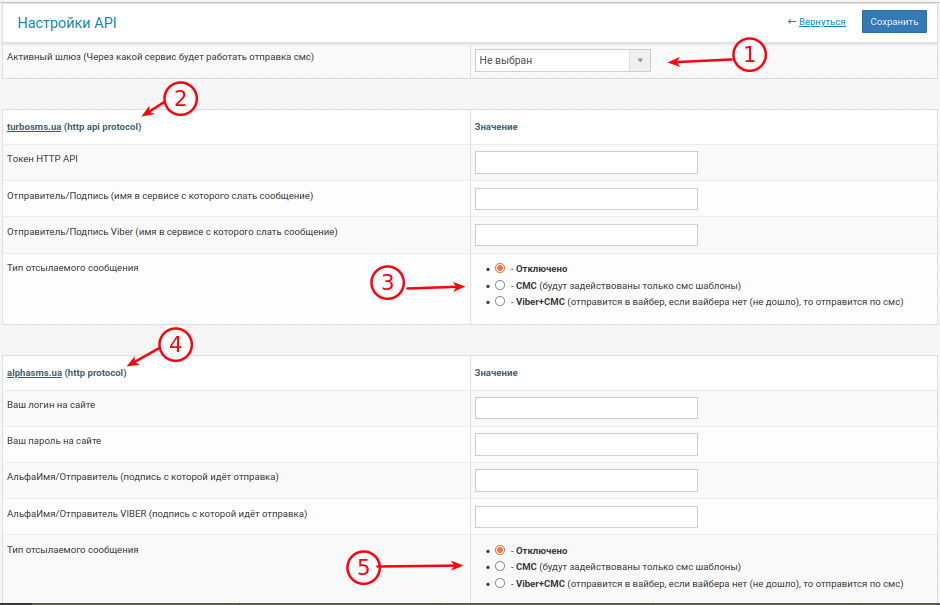
Task: Open the alphasms.ua link
Action: click(34, 372)
